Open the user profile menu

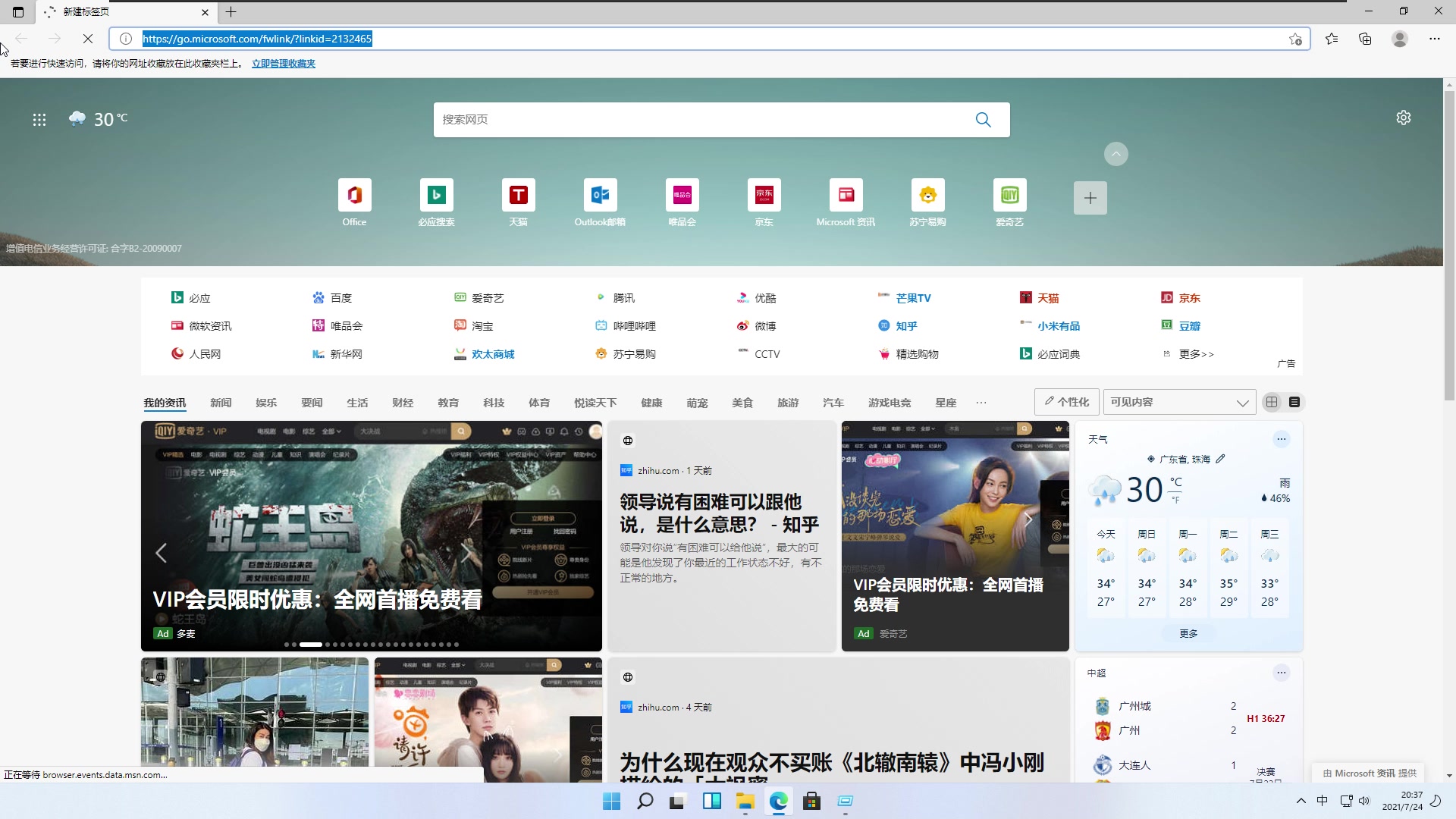coord(1400,39)
